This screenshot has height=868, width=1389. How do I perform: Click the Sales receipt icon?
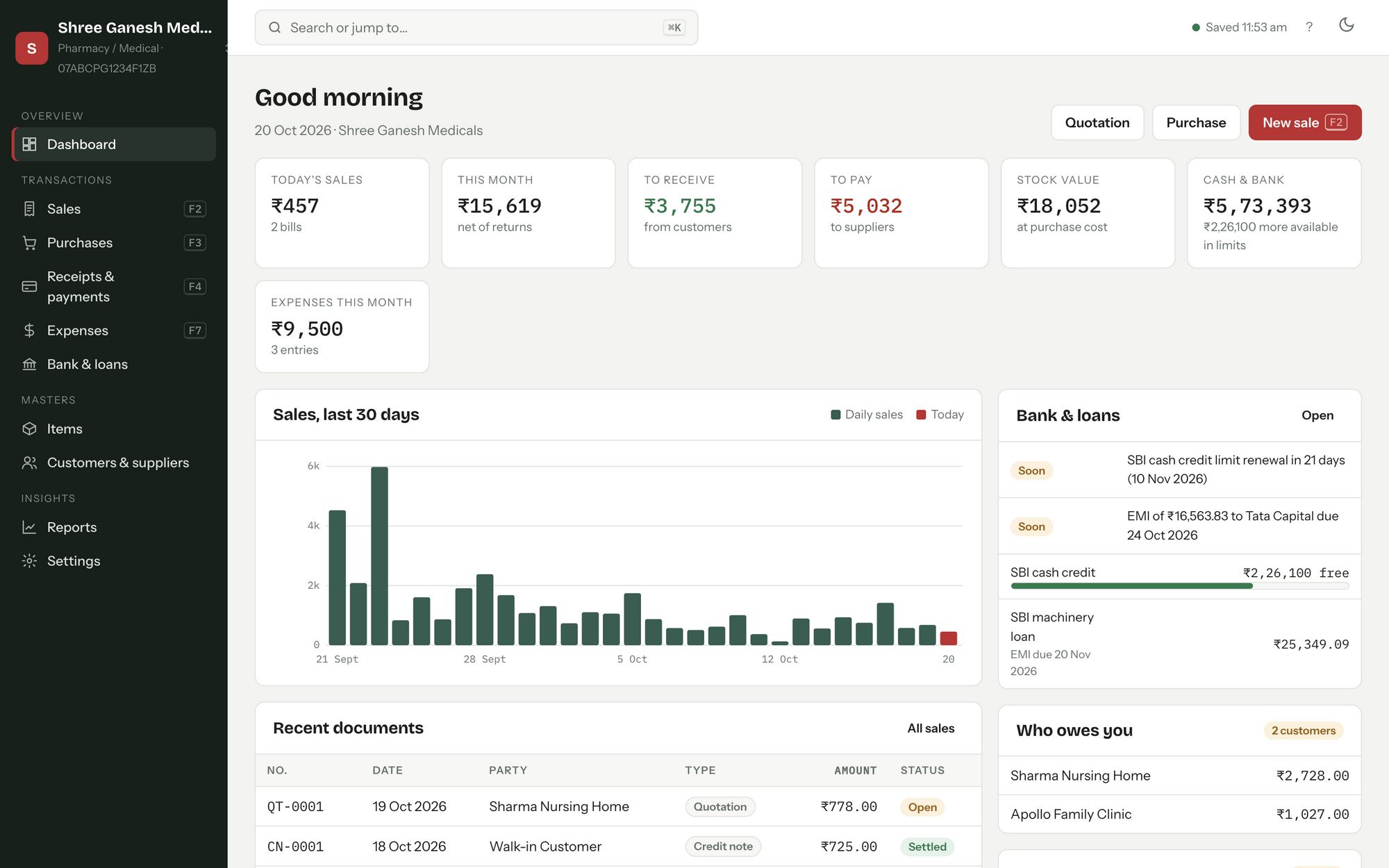pyautogui.click(x=29, y=209)
